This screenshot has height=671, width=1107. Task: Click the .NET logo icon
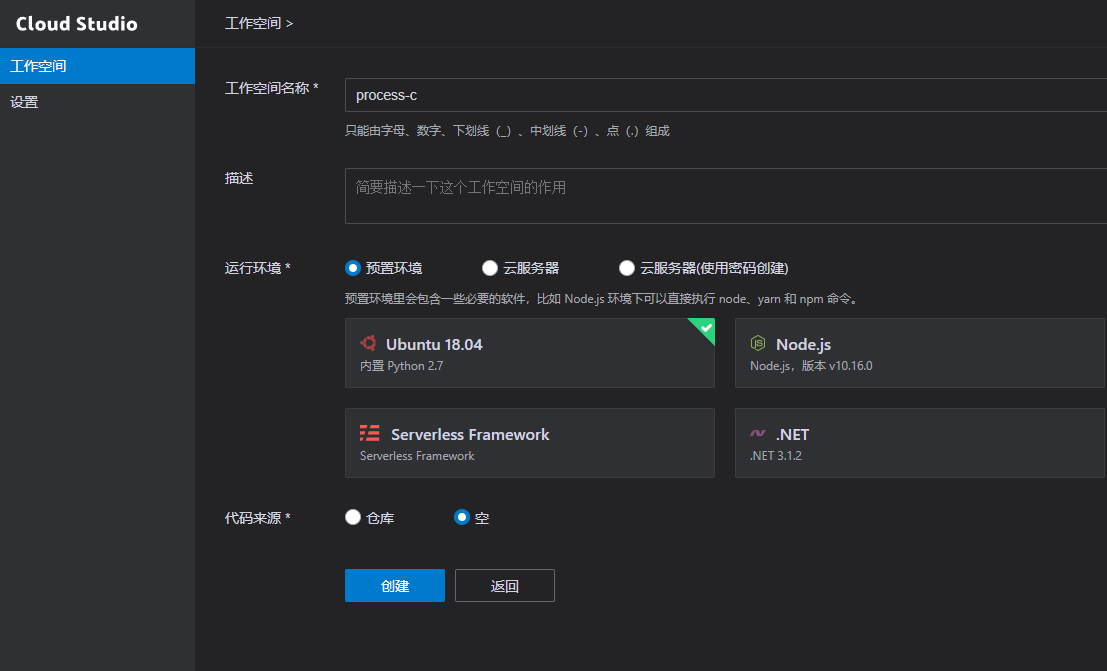click(x=758, y=435)
